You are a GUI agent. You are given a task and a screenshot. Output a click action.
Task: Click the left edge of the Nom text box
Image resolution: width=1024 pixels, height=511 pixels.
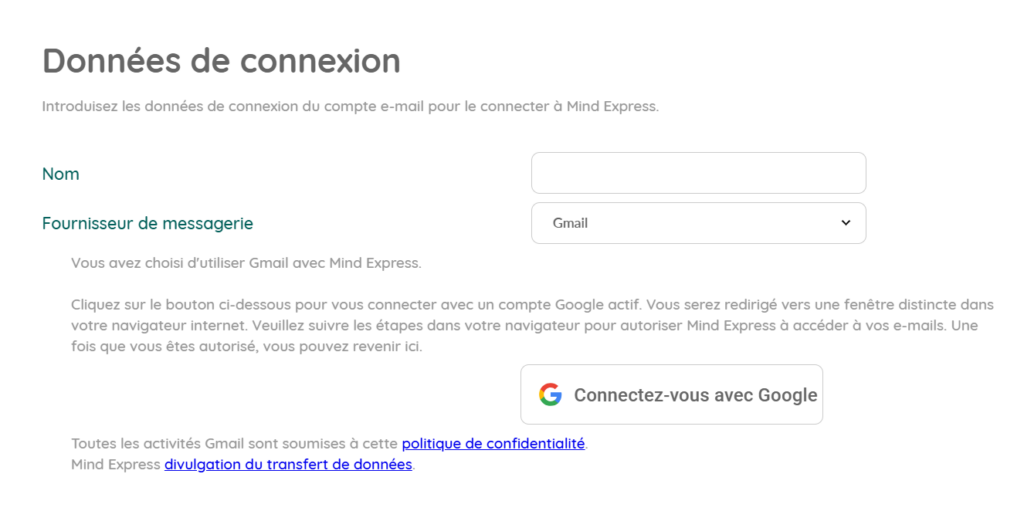pos(538,173)
